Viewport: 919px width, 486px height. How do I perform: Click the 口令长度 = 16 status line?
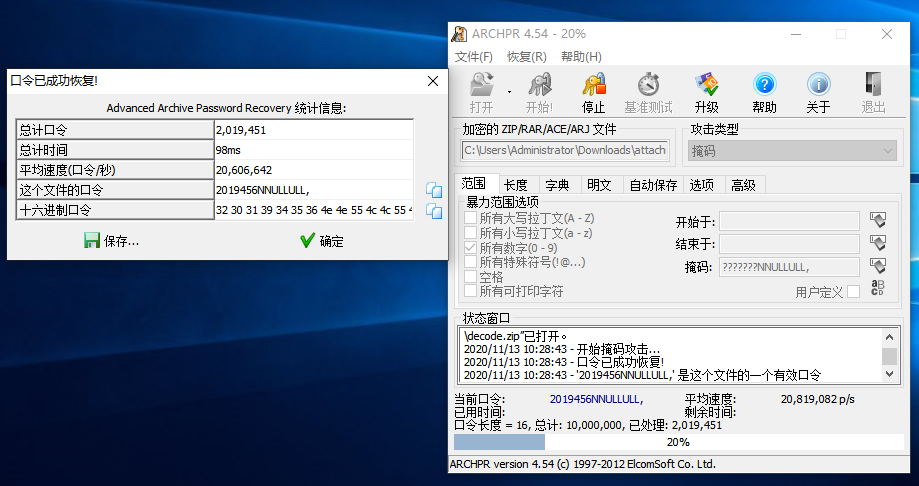(x=588, y=426)
